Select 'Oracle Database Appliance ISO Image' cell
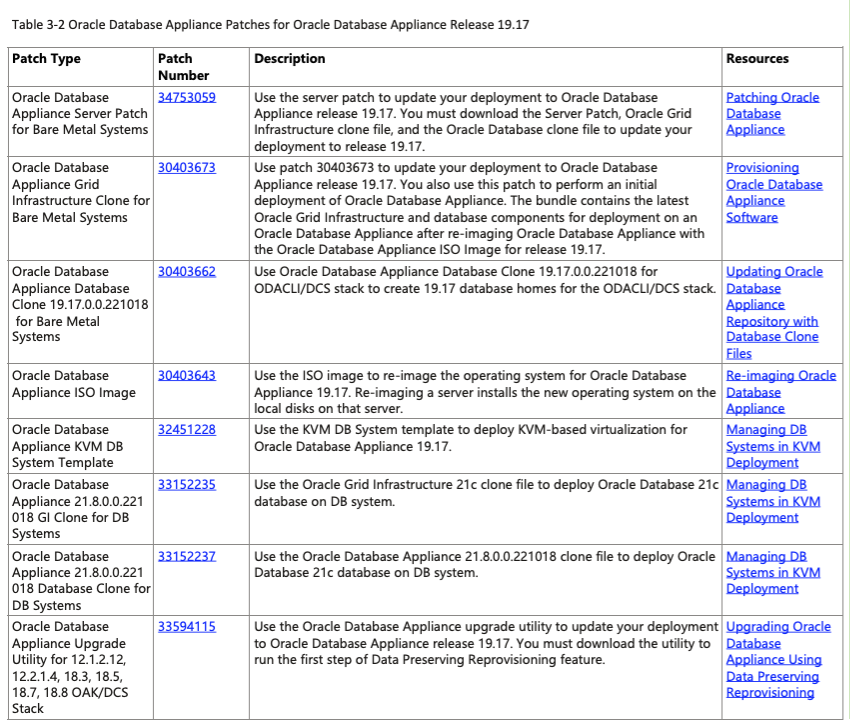 [x=80, y=391]
